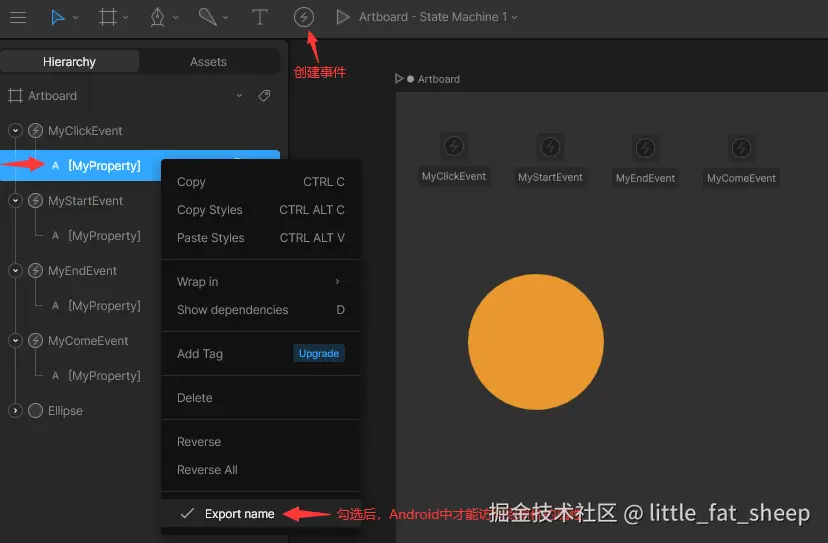Select the orange ellipse on the artboard
The image size is (828, 543).
(536, 342)
